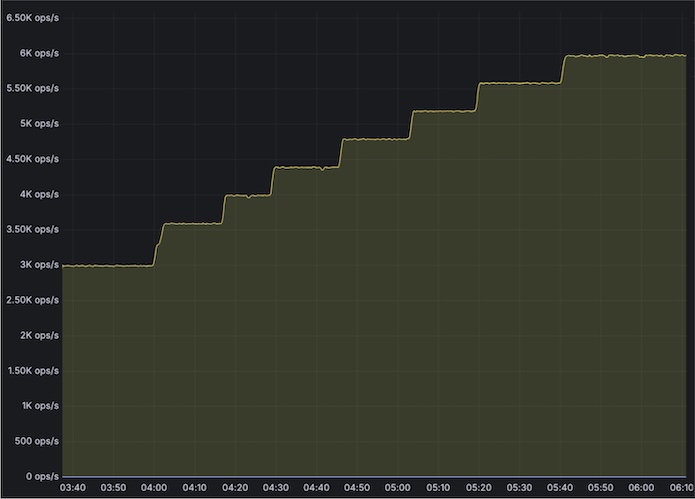Click the 4.50K ops/s axis label

[x=32, y=159]
